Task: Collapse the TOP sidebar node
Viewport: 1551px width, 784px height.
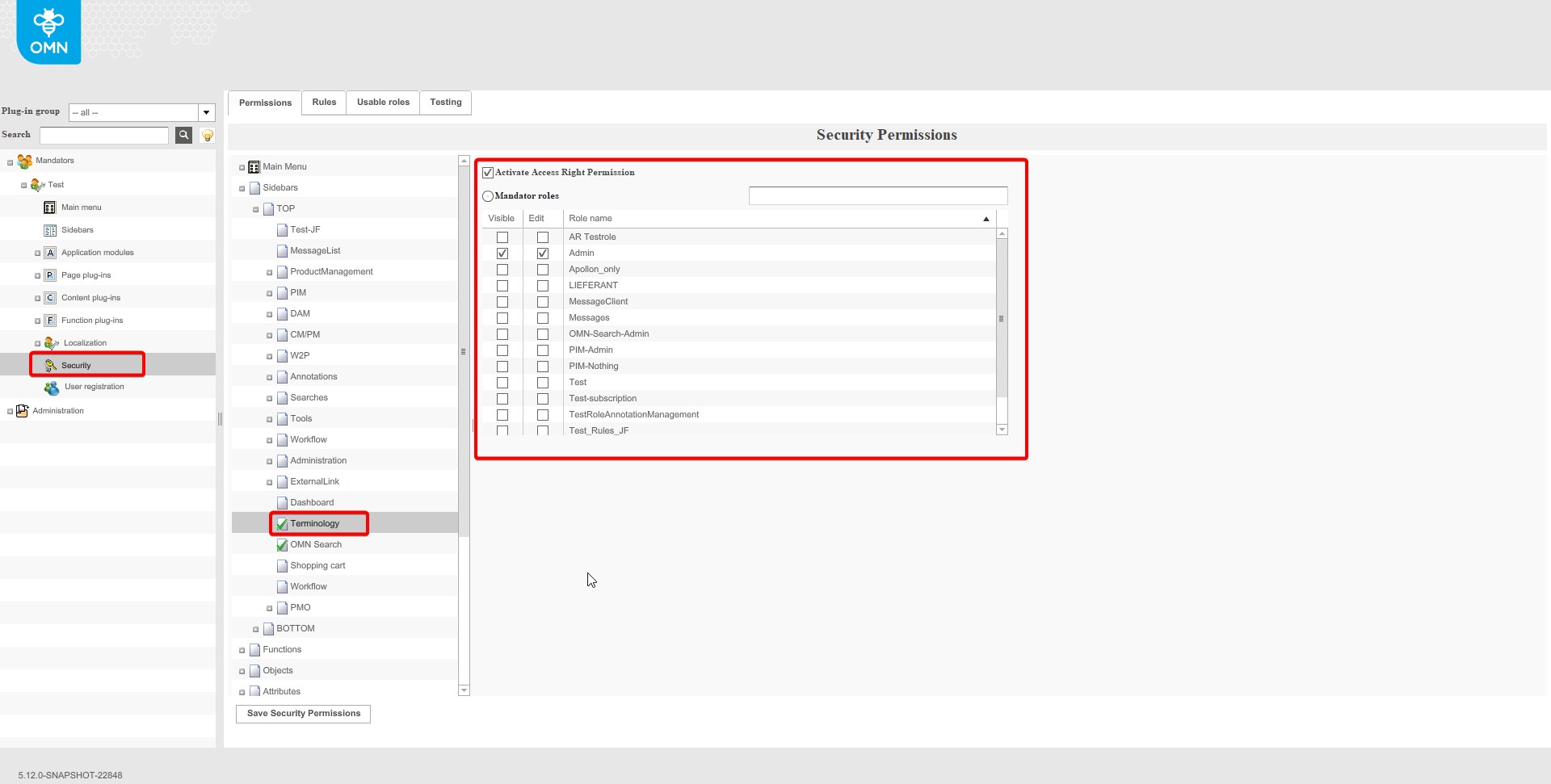Action: pos(256,210)
